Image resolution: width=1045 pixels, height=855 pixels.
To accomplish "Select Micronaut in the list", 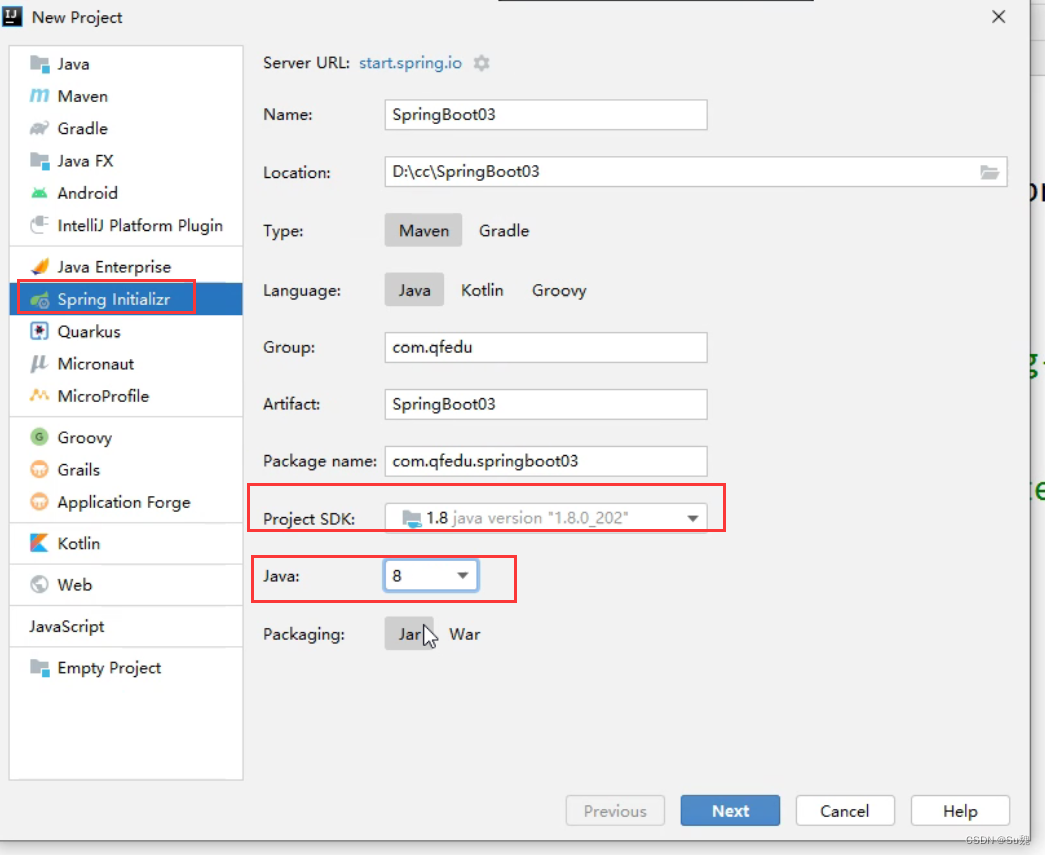I will (x=126, y=364).
